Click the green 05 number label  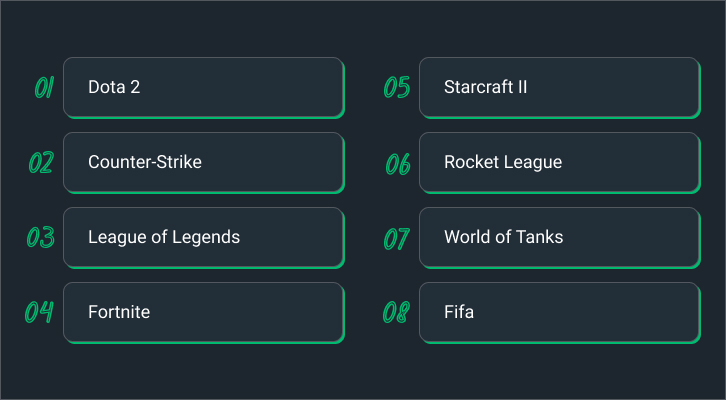click(x=397, y=87)
